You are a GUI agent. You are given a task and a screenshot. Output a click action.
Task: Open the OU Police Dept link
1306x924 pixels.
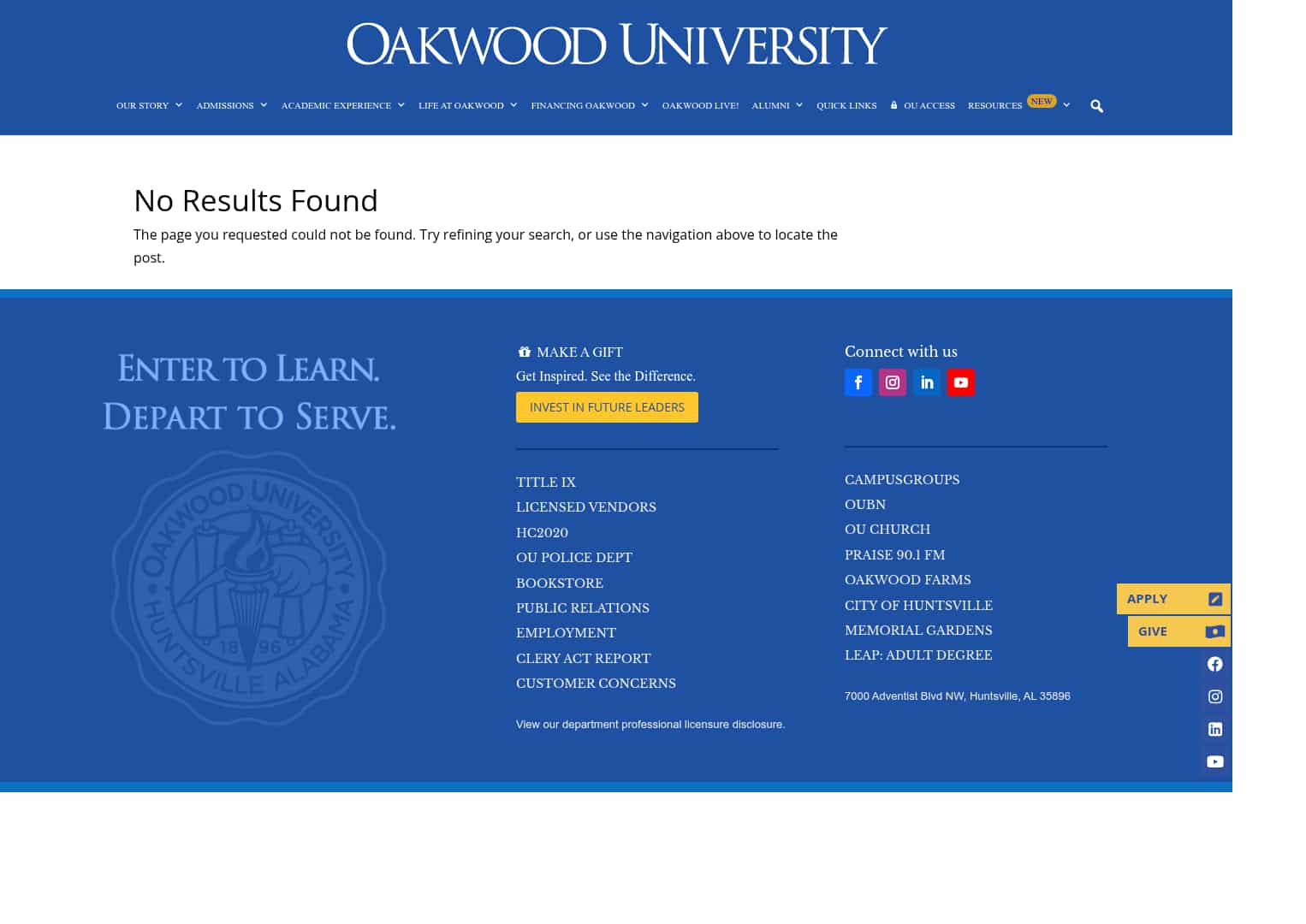coord(574,558)
